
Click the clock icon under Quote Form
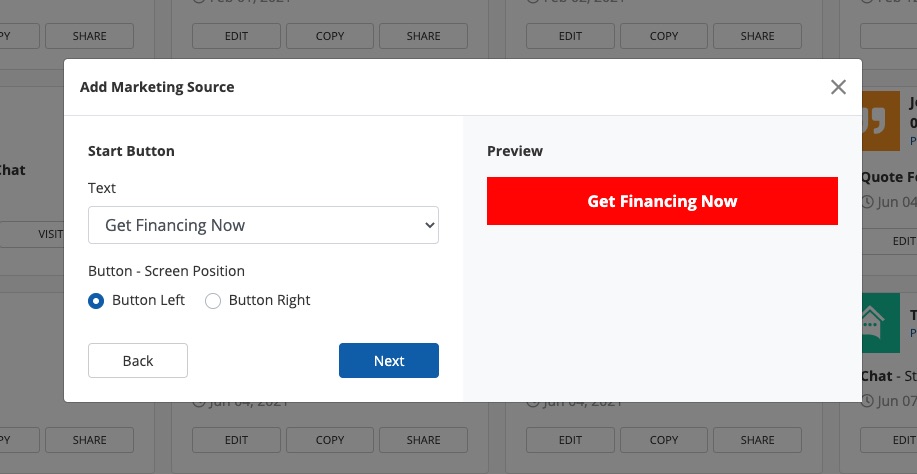click(867, 202)
